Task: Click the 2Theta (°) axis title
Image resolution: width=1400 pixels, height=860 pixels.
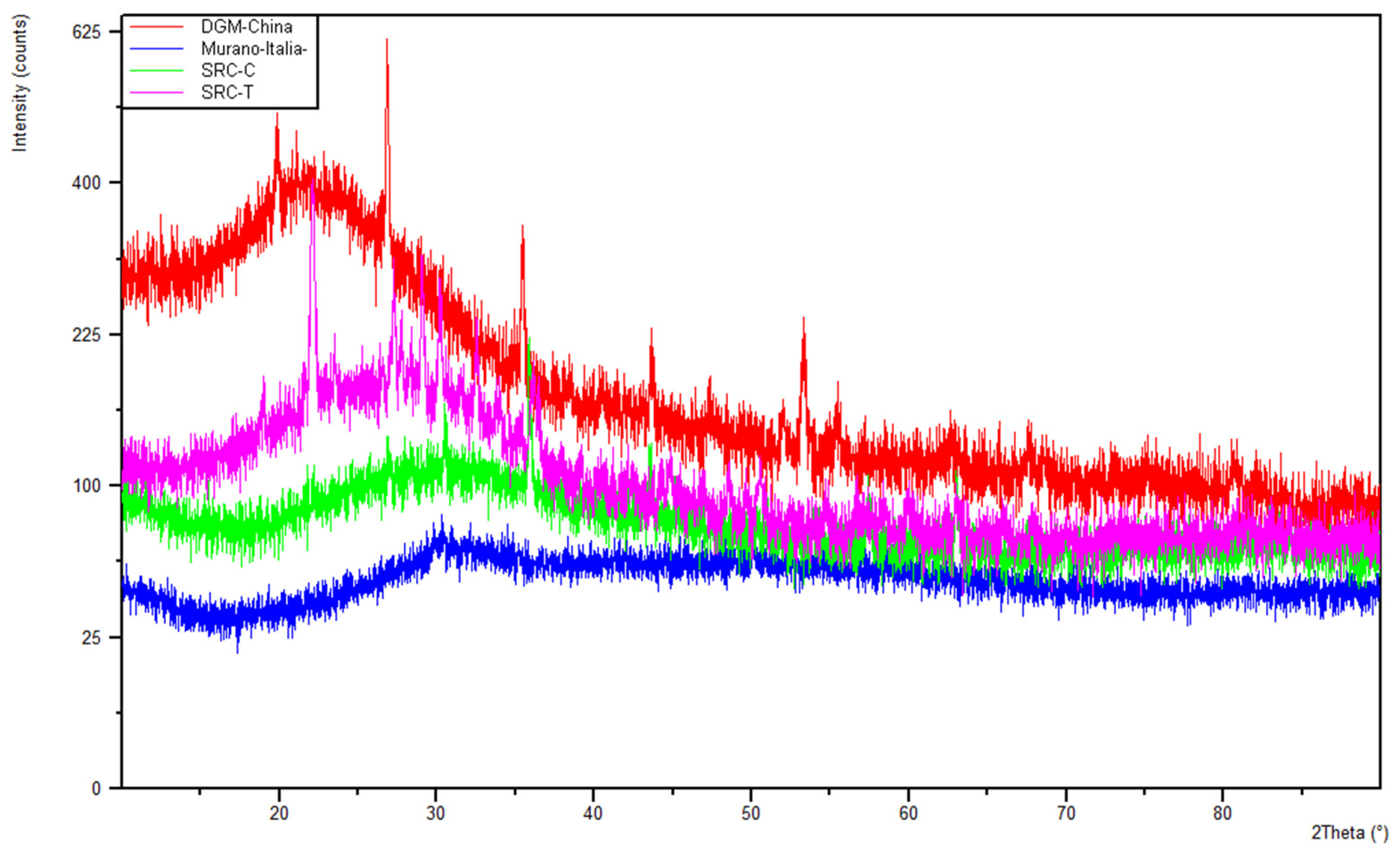Action: pyautogui.click(x=1349, y=833)
